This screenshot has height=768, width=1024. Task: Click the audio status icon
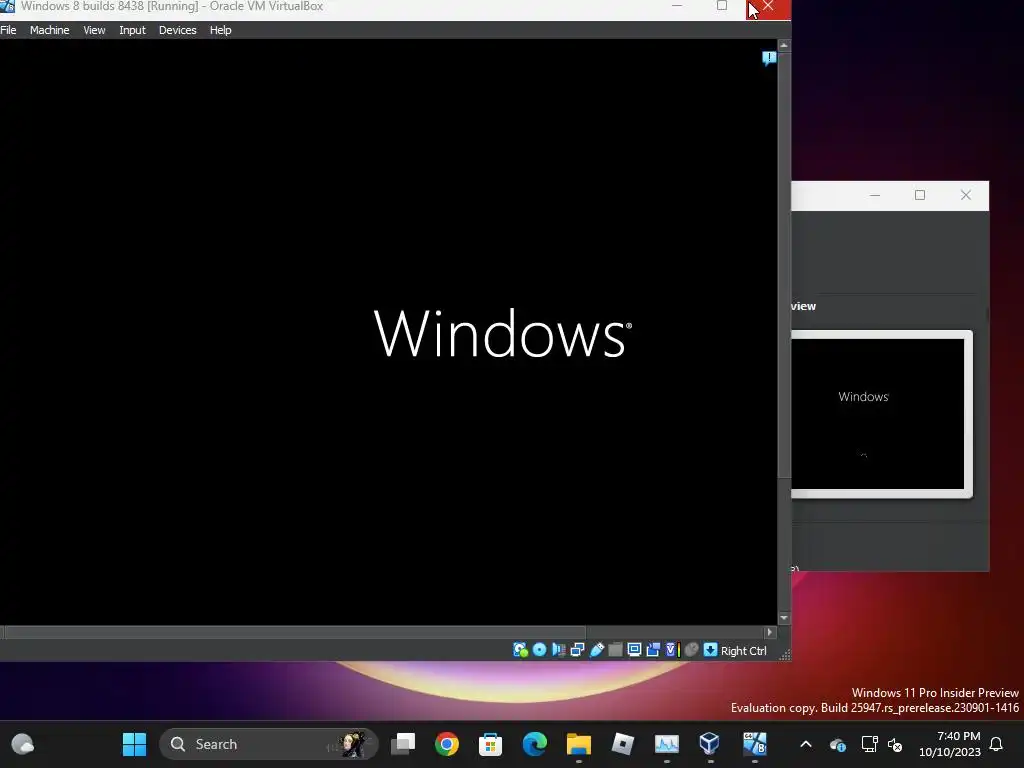click(x=558, y=650)
